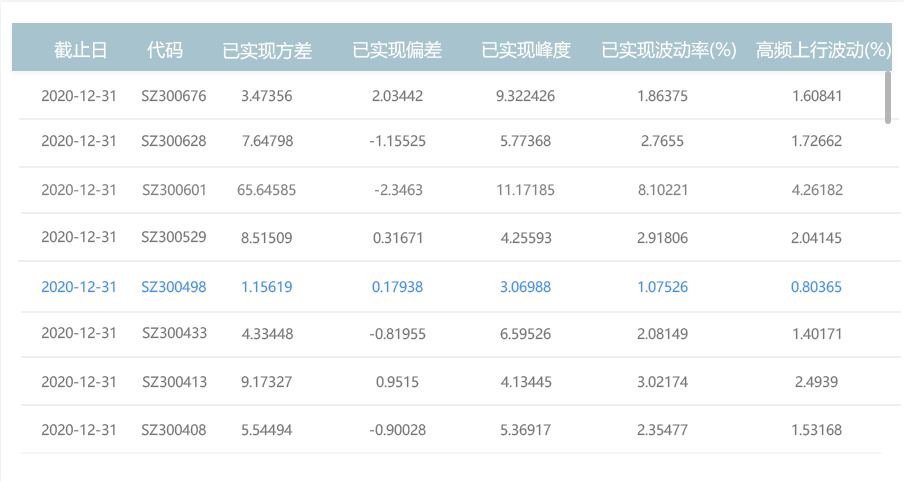Select stock code SZ300413
904x482 pixels.
[x=174, y=381]
